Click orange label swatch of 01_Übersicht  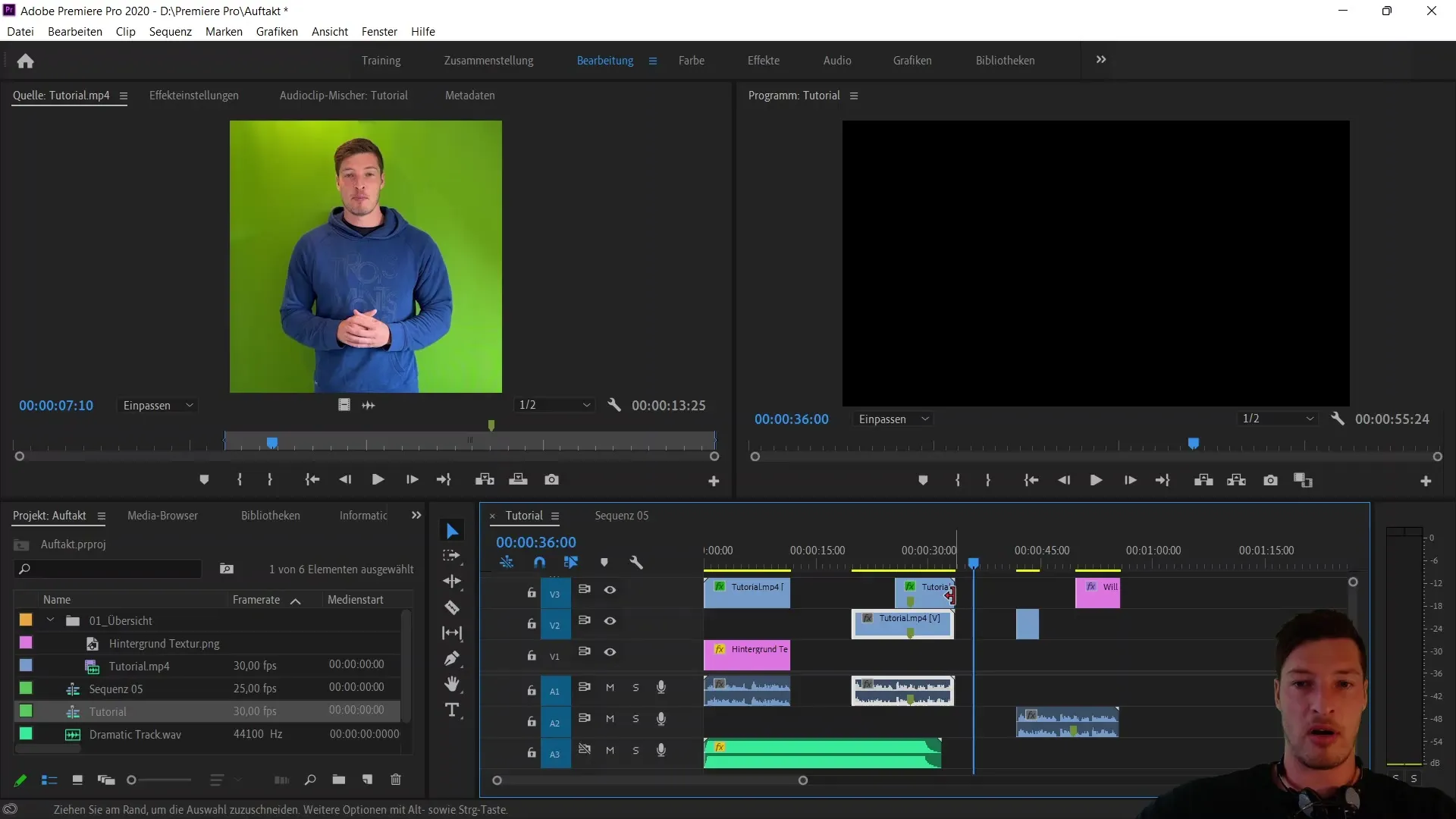point(26,620)
